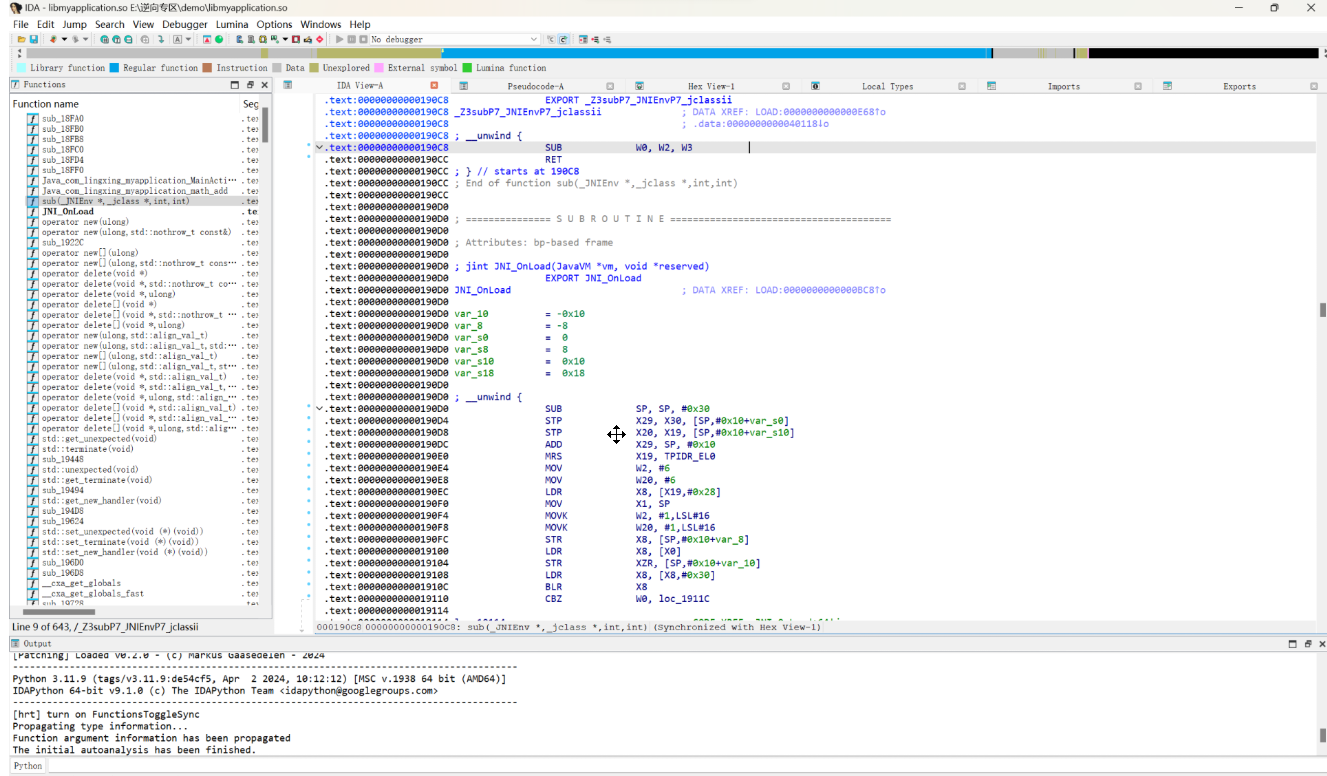The image size is (1327, 776).
Task: Open the Options menu
Action: tap(274, 24)
